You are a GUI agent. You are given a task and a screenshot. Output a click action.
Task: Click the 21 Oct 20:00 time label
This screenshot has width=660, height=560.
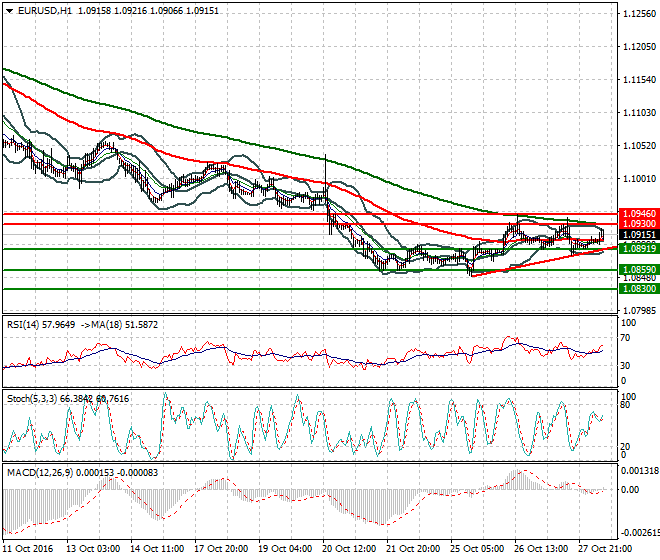[413, 549]
